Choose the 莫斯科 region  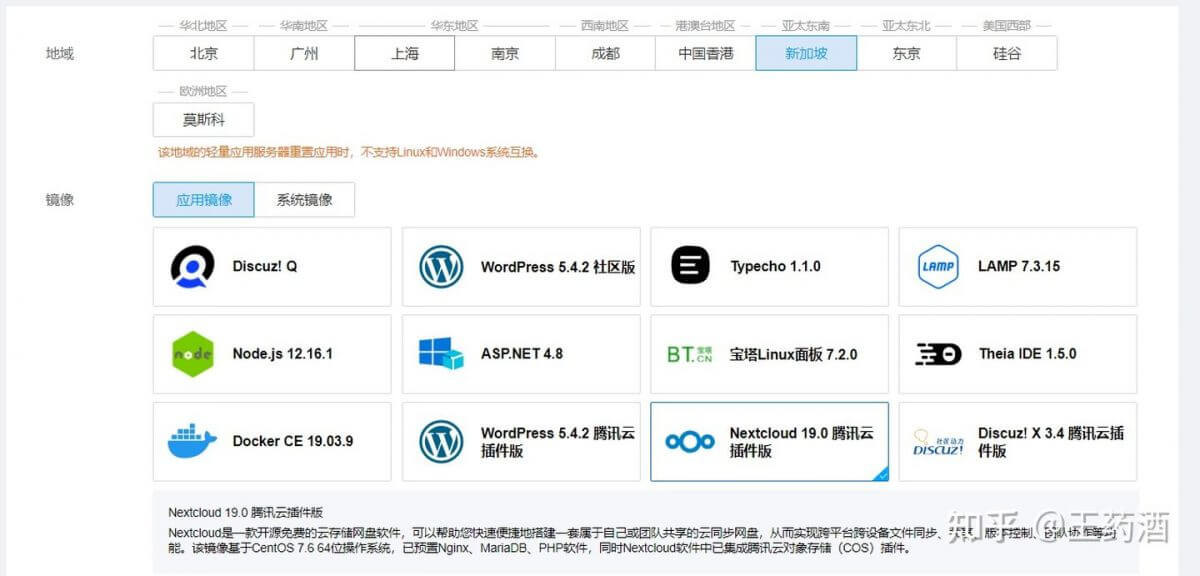[x=204, y=119]
